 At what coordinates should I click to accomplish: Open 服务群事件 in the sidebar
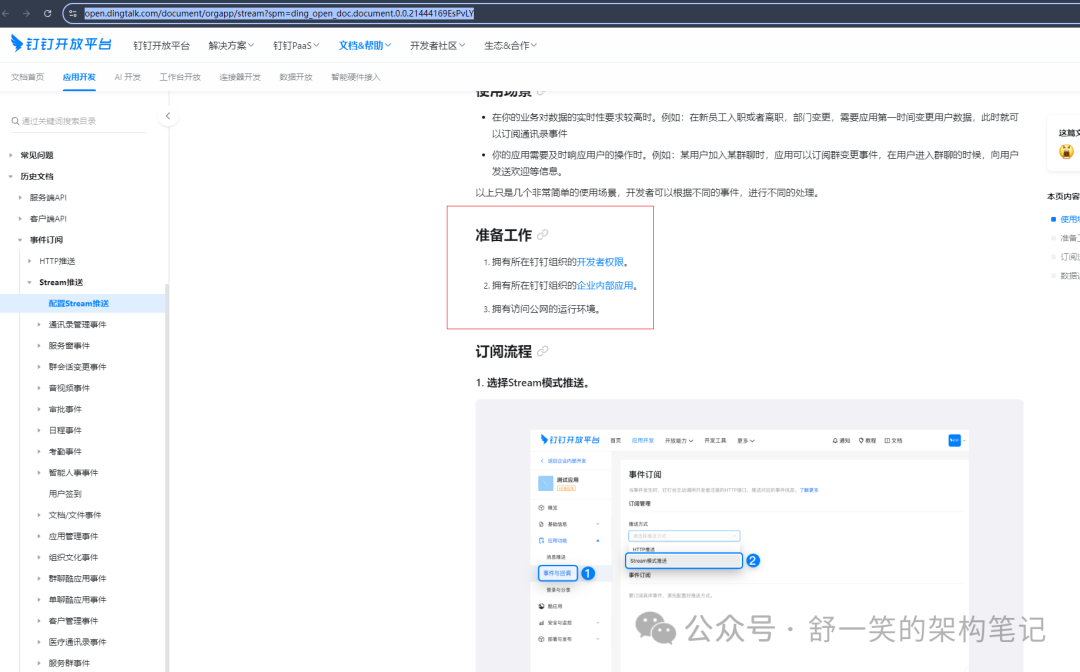(x=69, y=664)
